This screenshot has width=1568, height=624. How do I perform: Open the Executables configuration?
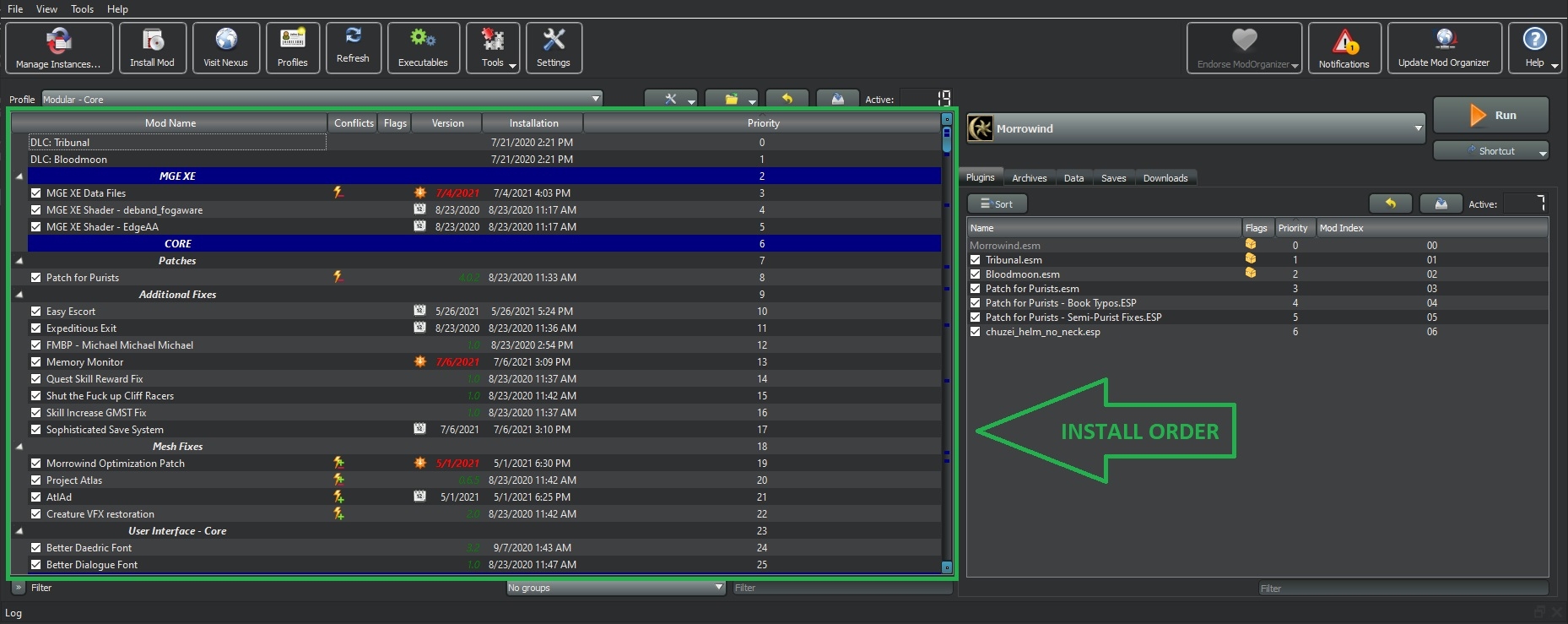[x=423, y=48]
